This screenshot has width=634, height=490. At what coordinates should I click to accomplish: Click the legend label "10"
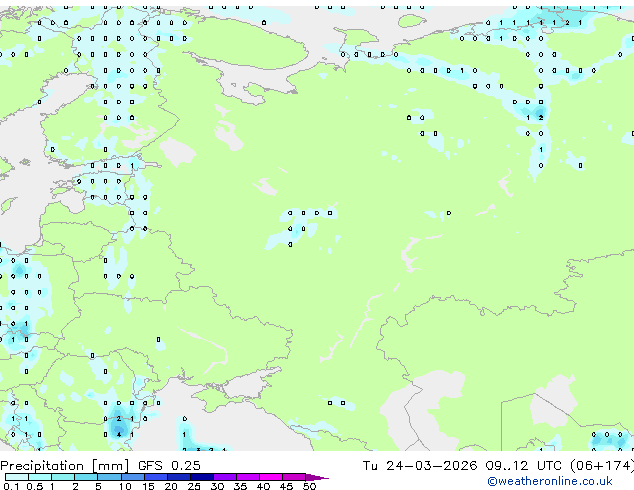point(125,486)
